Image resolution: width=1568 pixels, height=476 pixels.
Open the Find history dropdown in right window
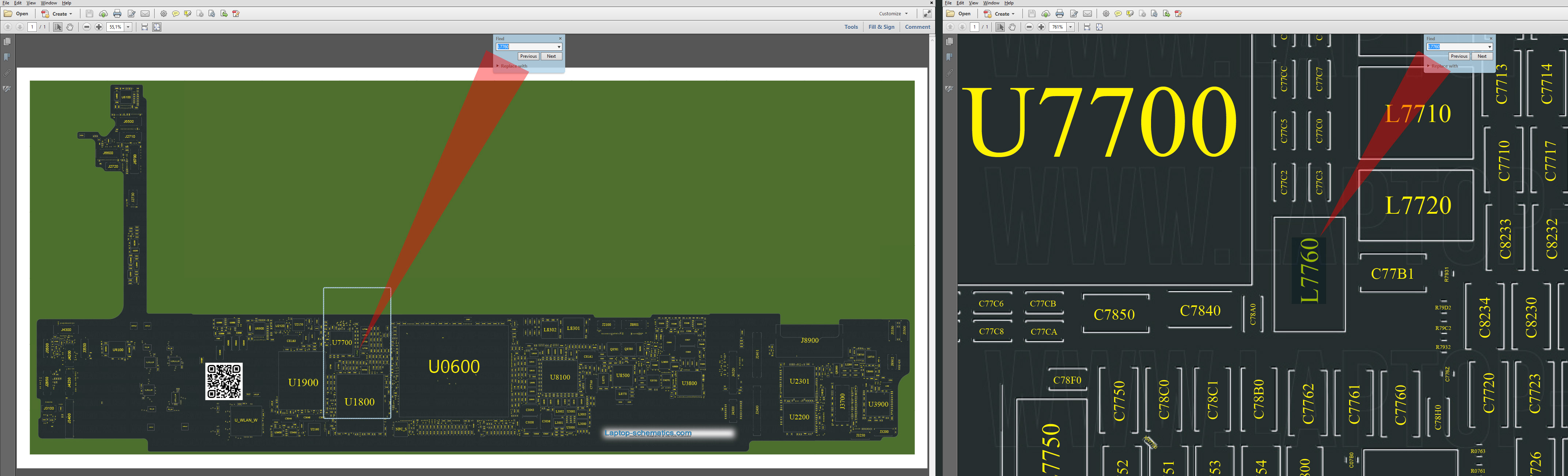point(1489,47)
